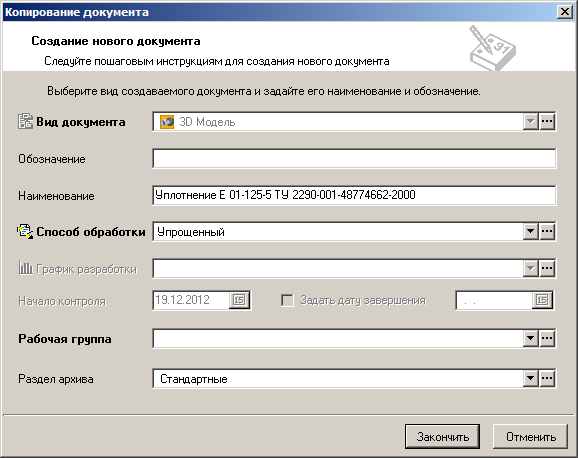This screenshot has height=458, width=578.
Task: Click the Способ обработки label icon
Action: point(25,232)
